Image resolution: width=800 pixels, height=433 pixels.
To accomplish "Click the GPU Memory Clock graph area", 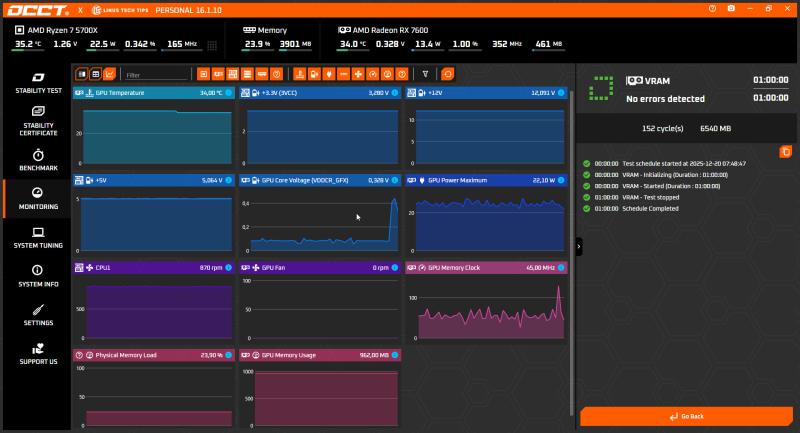I will (x=487, y=309).
